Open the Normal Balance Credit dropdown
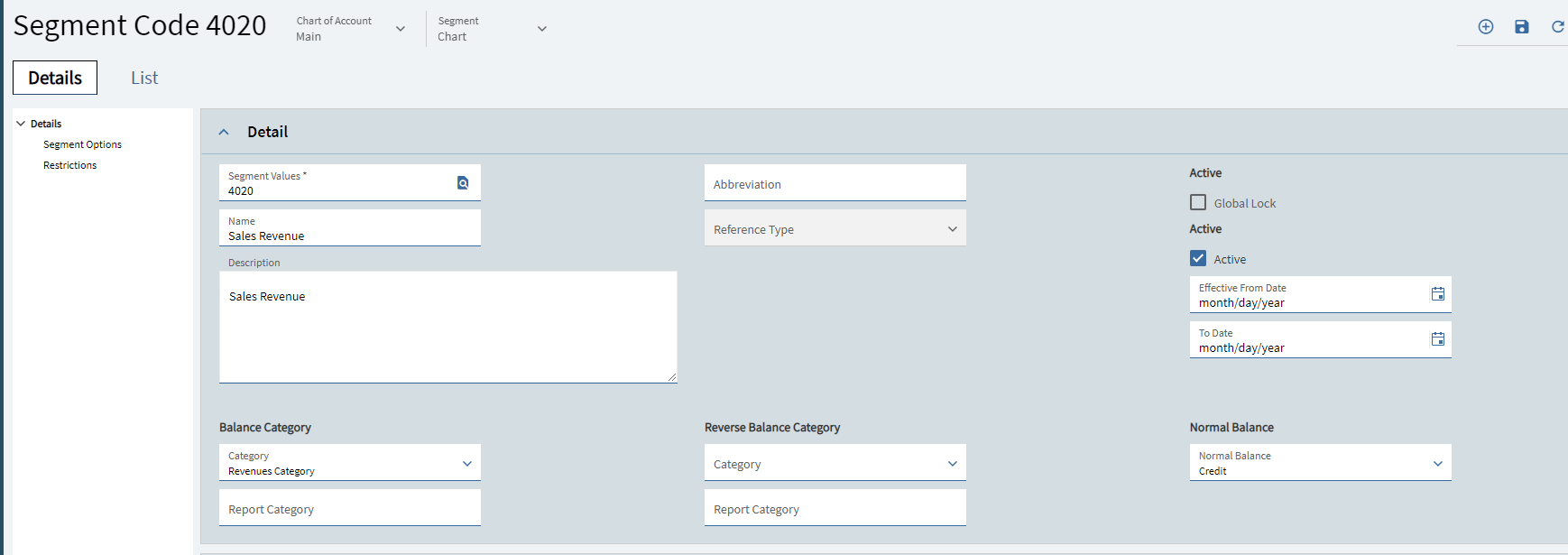 click(x=1321, y=463)
